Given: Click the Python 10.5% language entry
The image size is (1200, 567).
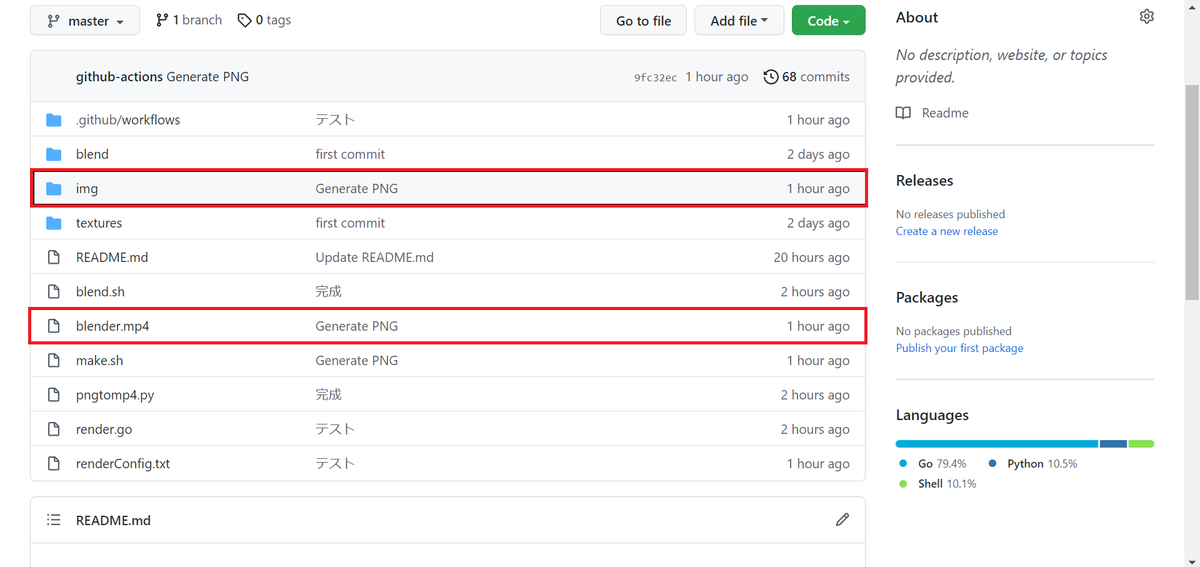Looking at the screenshot, I should [x=1033, y=464].
